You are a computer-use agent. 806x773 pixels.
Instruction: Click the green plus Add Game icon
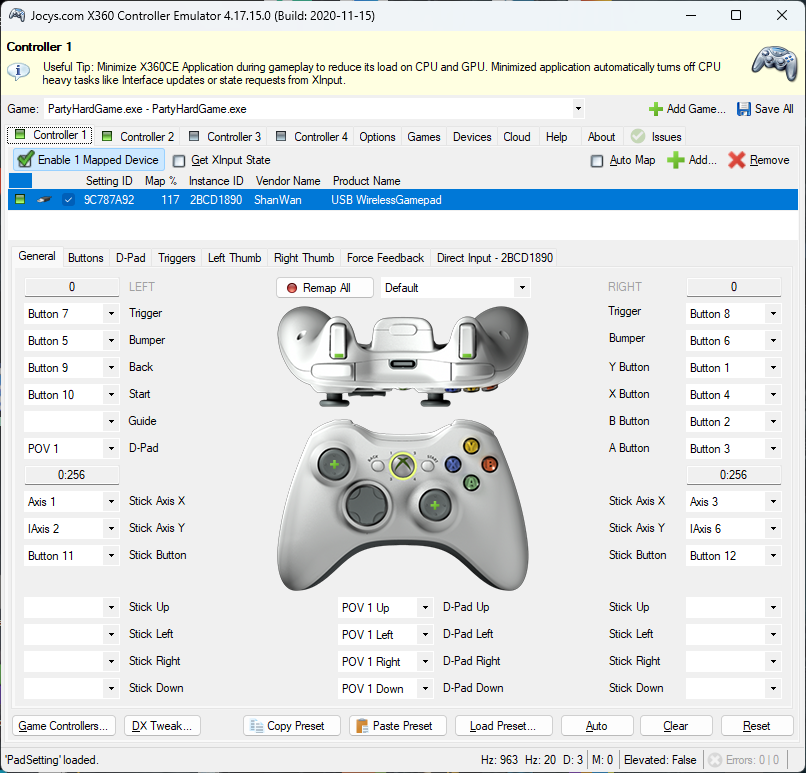[655, 109]
